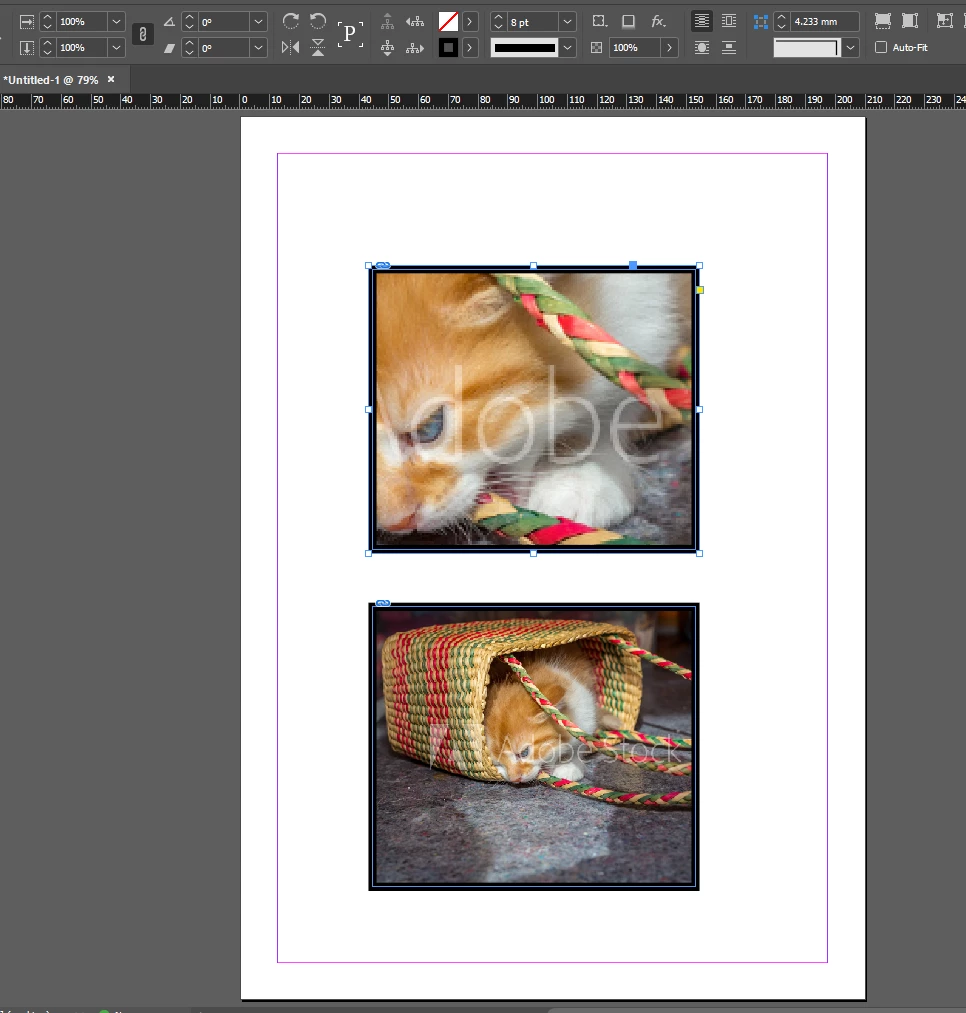Click the rotation angle stepper
Viewport: 966px width, 1013px height.
(189, 22)
